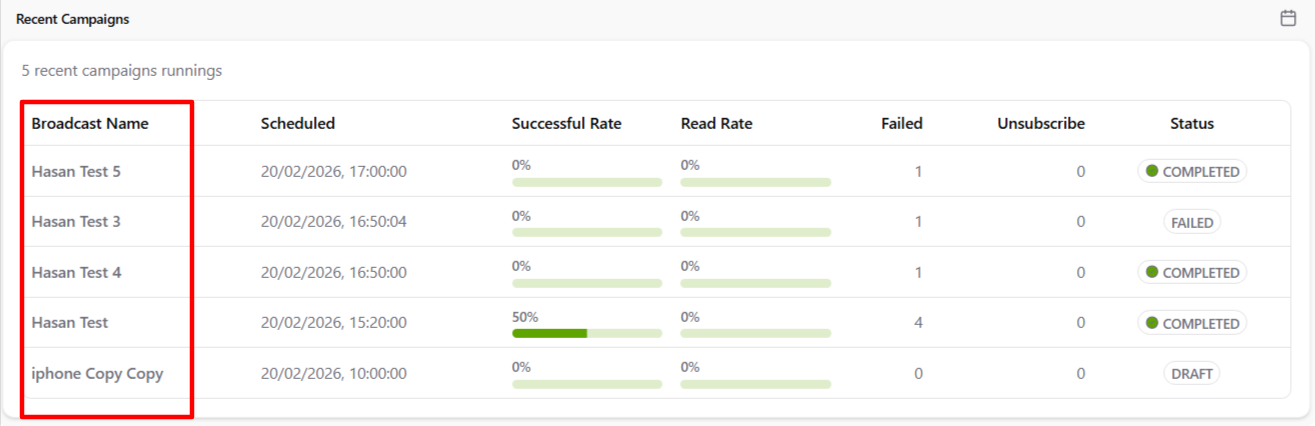Click the Broadcast Name column header
Screen dimensions: 1315x426
90,124
